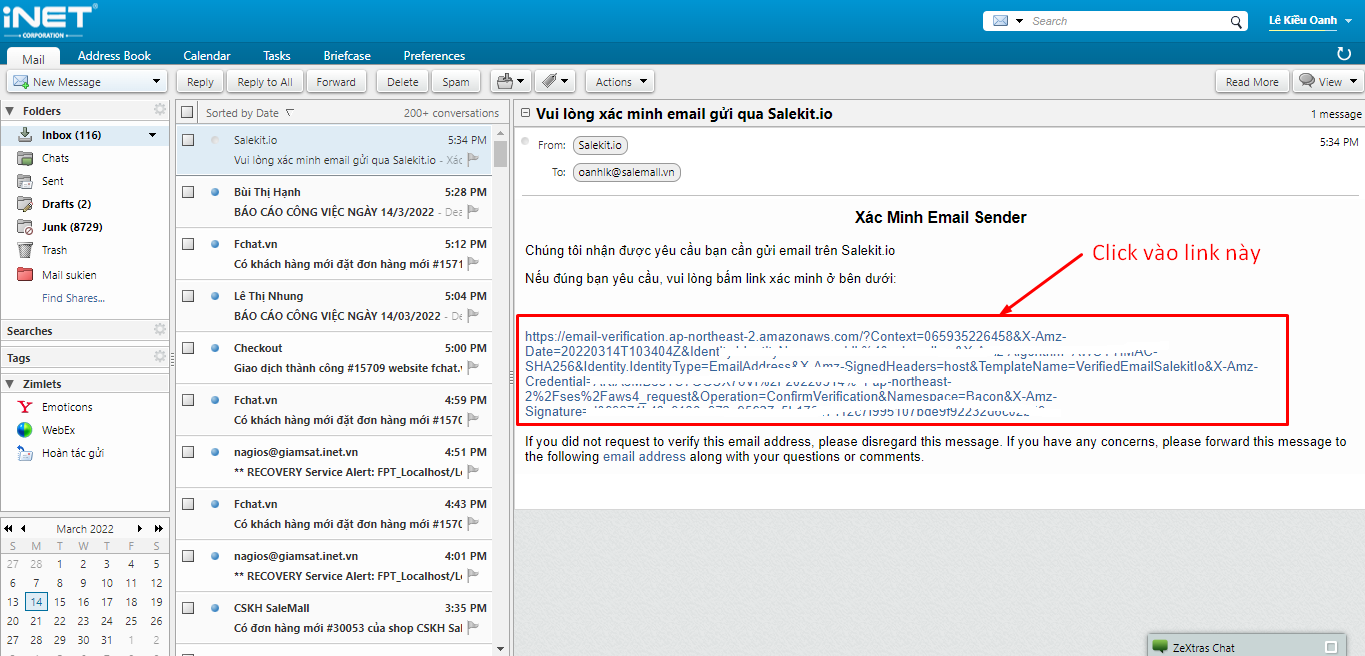
Task: Click the Delete button
Action: pos(403,82)
